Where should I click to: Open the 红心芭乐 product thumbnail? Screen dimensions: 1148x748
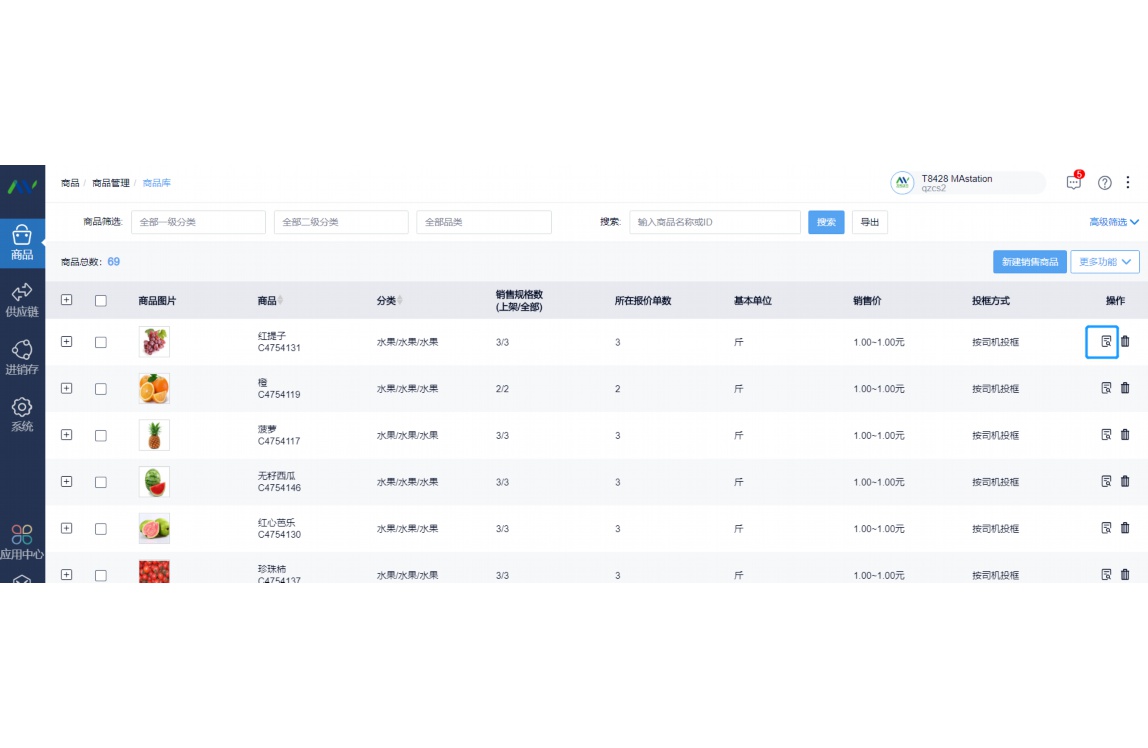(154, 528)
